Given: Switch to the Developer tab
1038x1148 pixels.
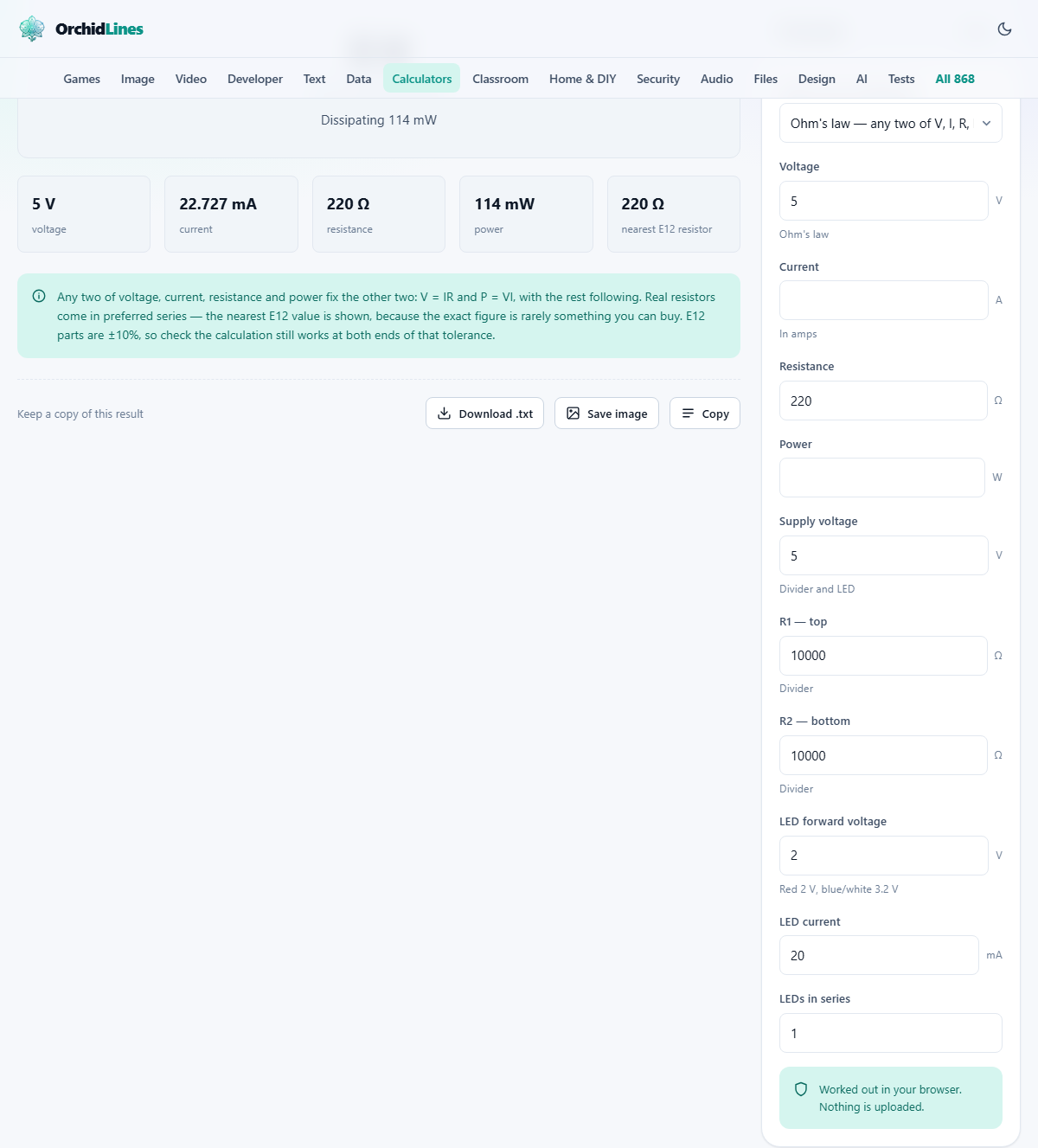Looking at the screenshot, I should pyautogui.click(x=255, y=79).
